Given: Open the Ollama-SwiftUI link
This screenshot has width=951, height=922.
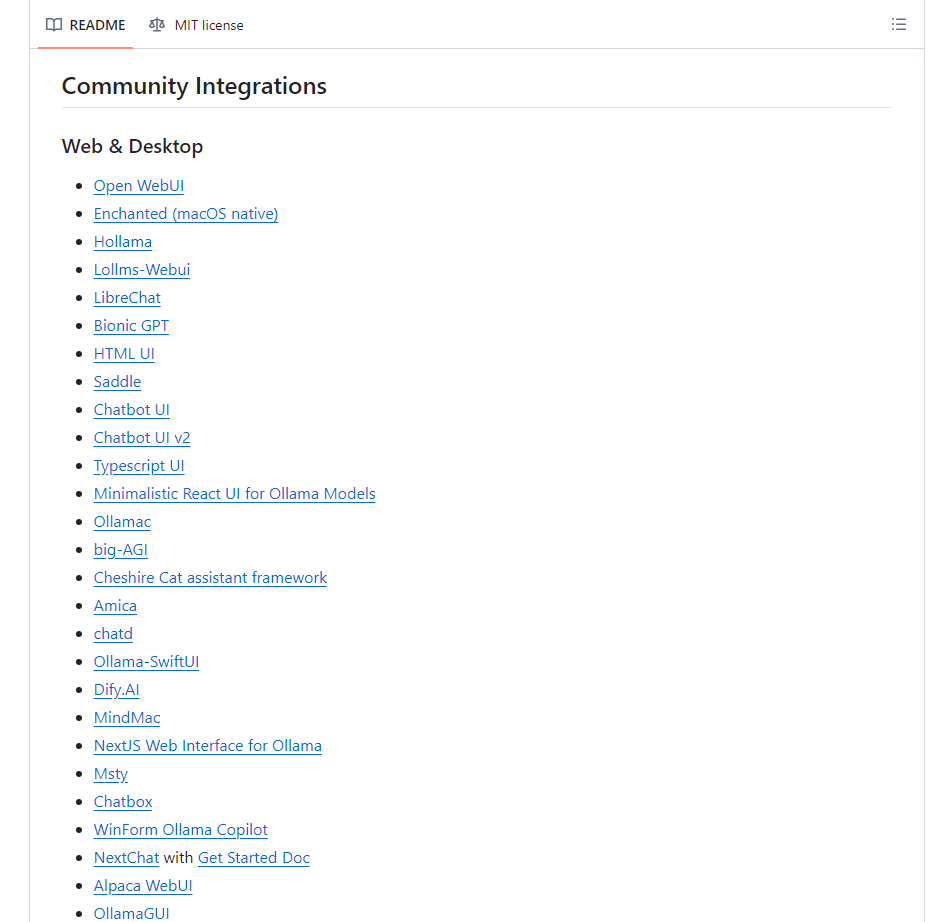Looking at the screenshot, I should (x=146, y=662).
